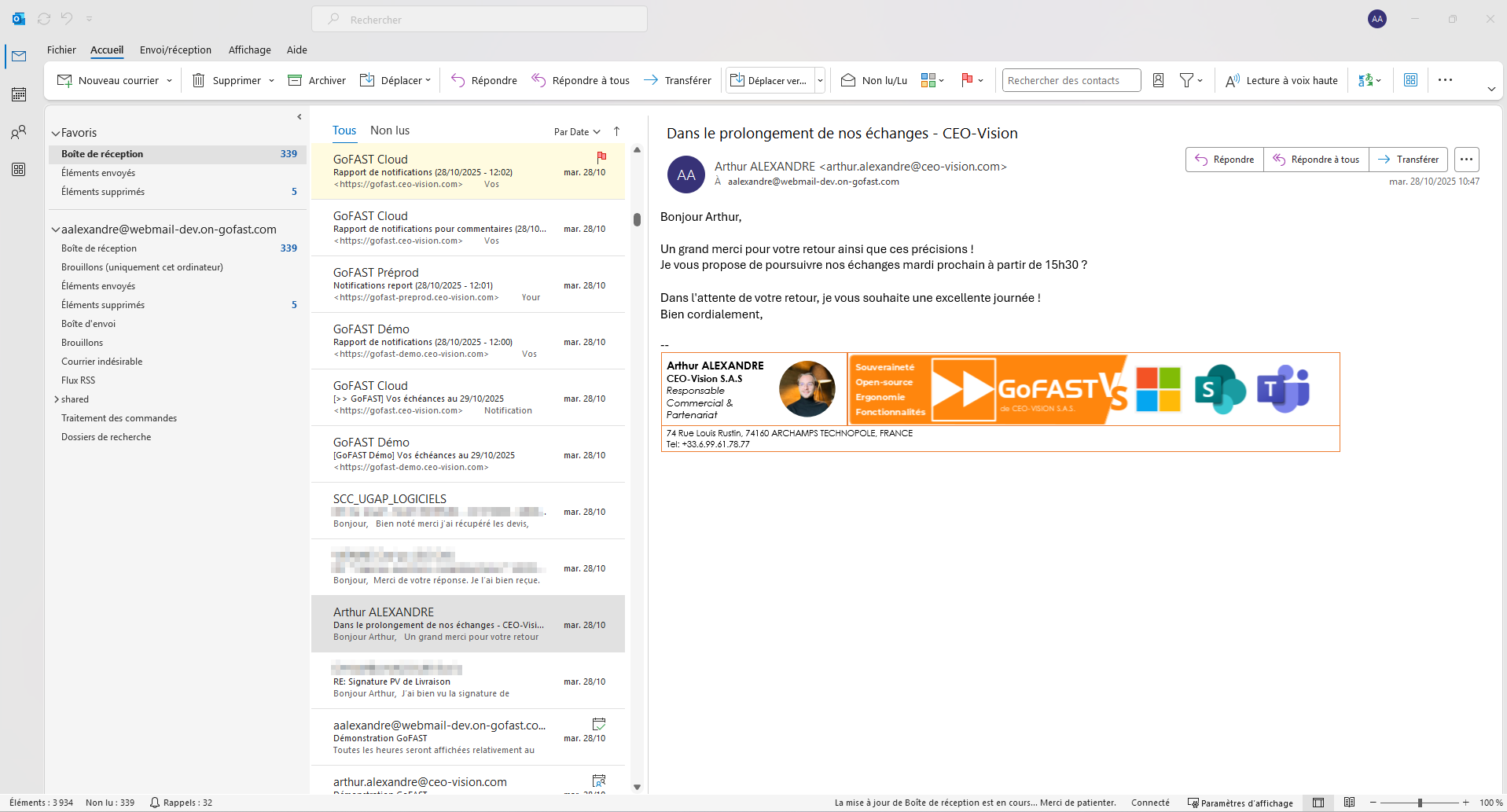
Task: Expand the shared folder in the sidebar
Action: (56, 399)
